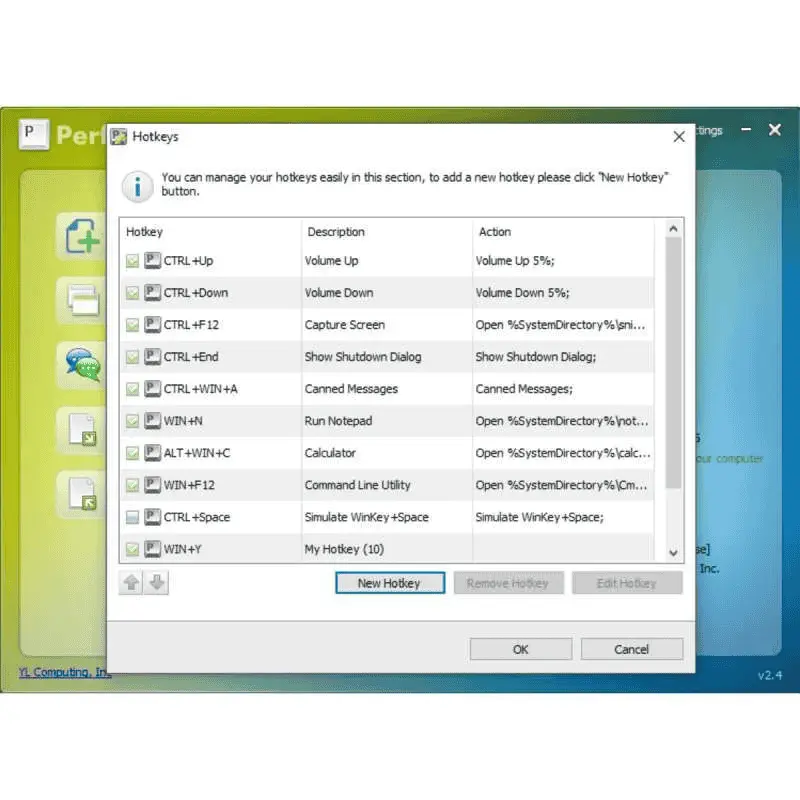Close the Hotkeys dialog with X
This screenshot has width=800, height=800.
(679, 137)
